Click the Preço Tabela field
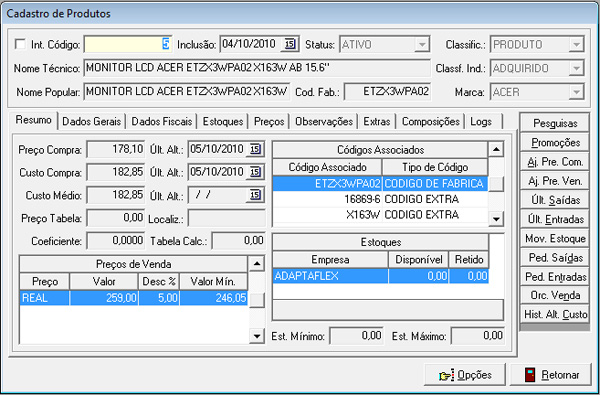Viewport: 600px width, 395px height. [116, 218]
